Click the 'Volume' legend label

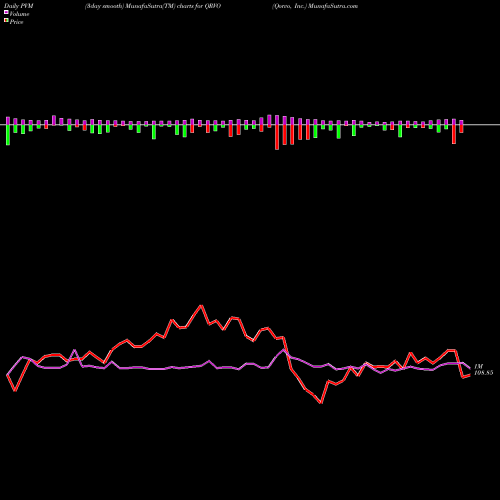(x=19, y=14)
